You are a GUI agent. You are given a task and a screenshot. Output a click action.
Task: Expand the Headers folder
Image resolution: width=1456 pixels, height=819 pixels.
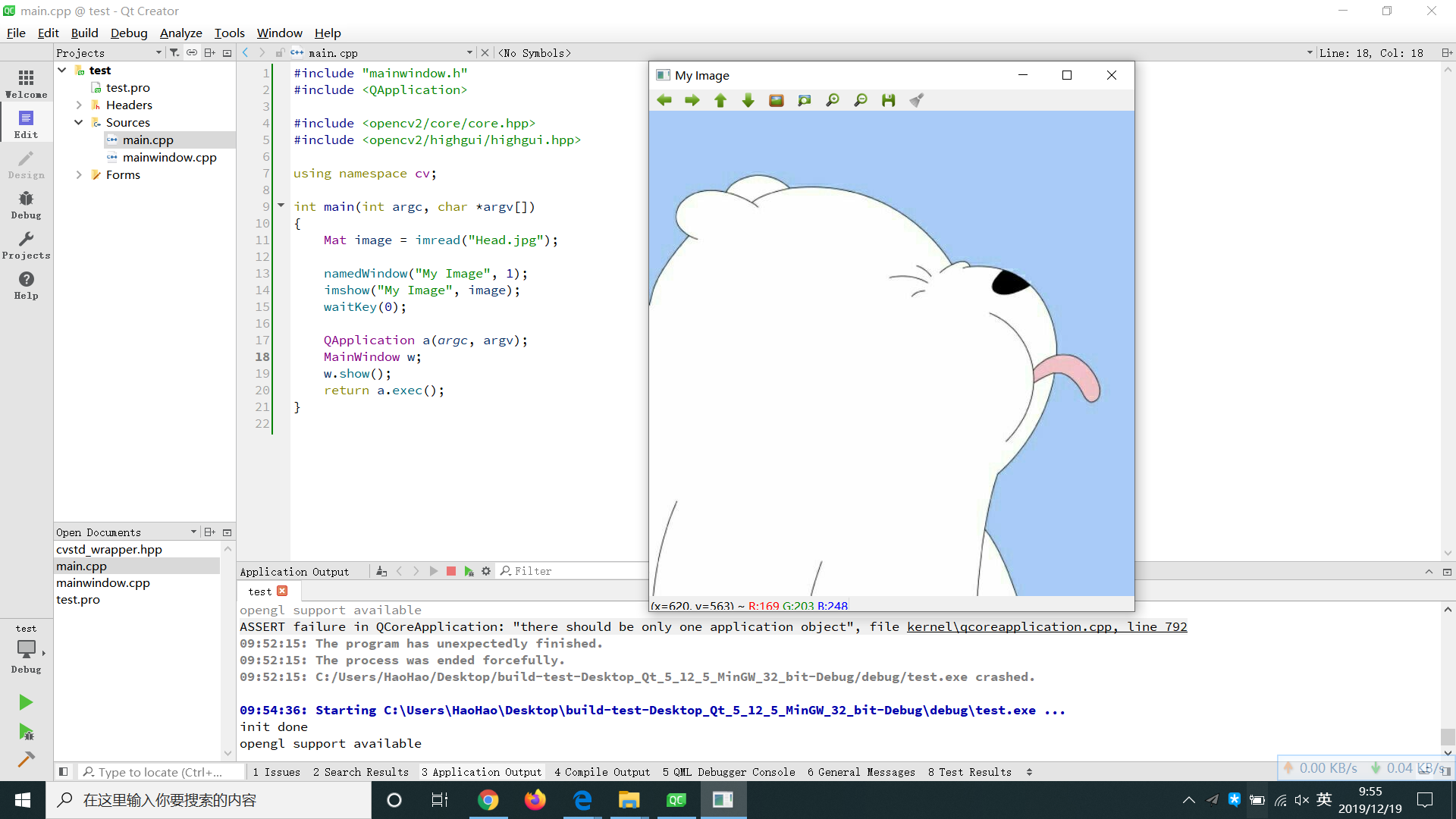(79, 105)
